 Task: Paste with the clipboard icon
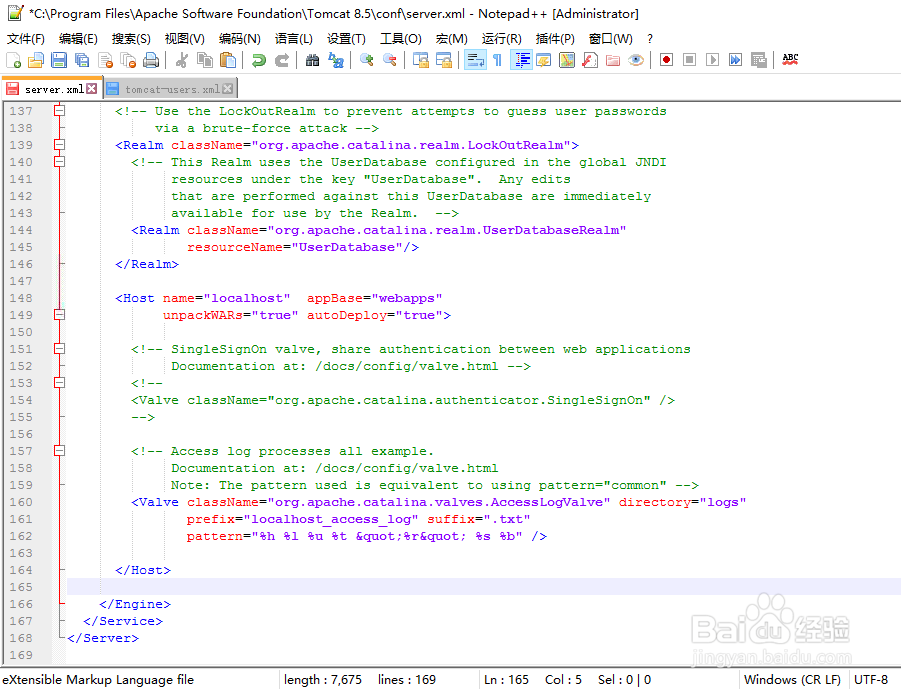click(228, 60)
